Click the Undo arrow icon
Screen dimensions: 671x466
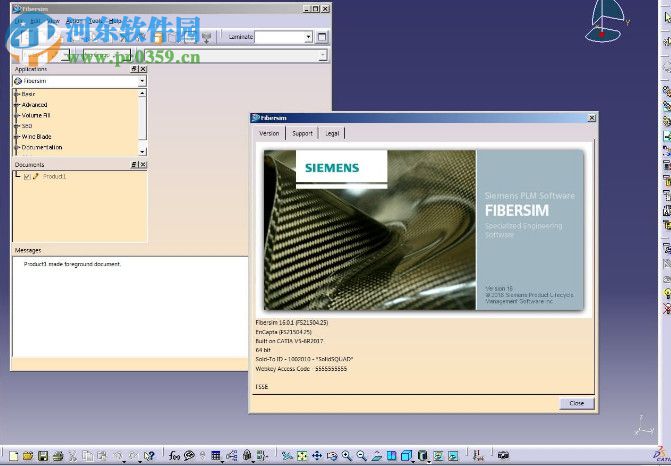tap(118, 456)
